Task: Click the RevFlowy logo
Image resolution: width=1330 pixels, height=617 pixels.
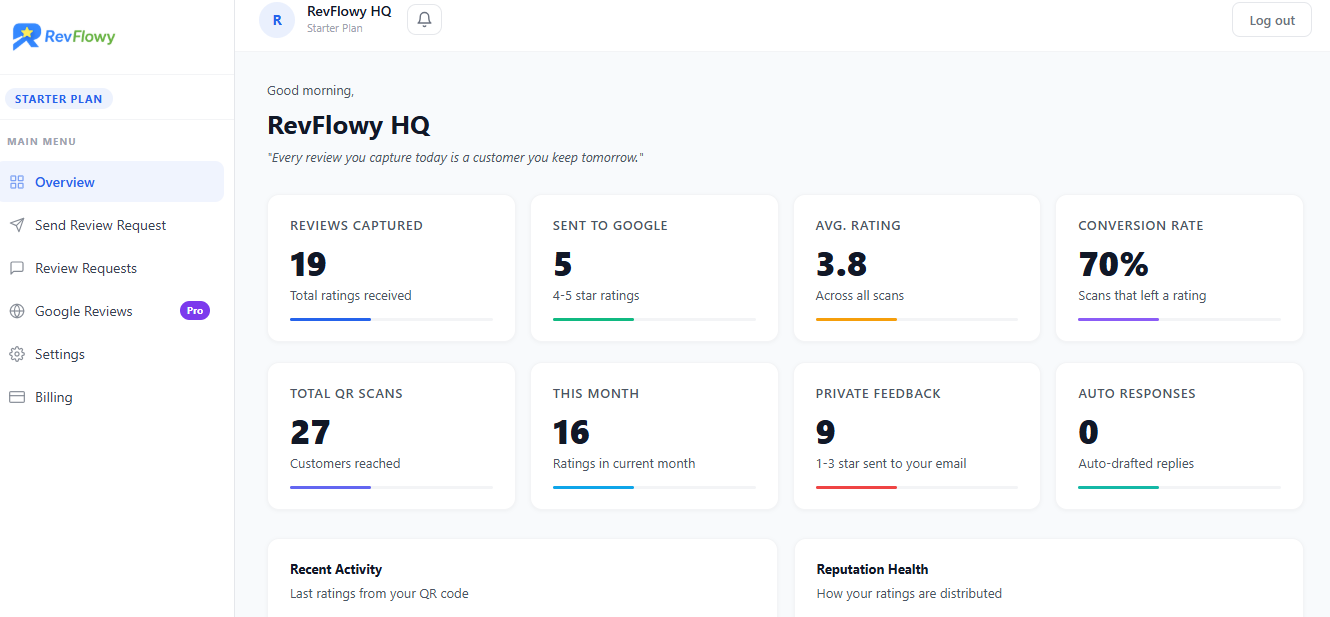Action: (x=64, y=37)
